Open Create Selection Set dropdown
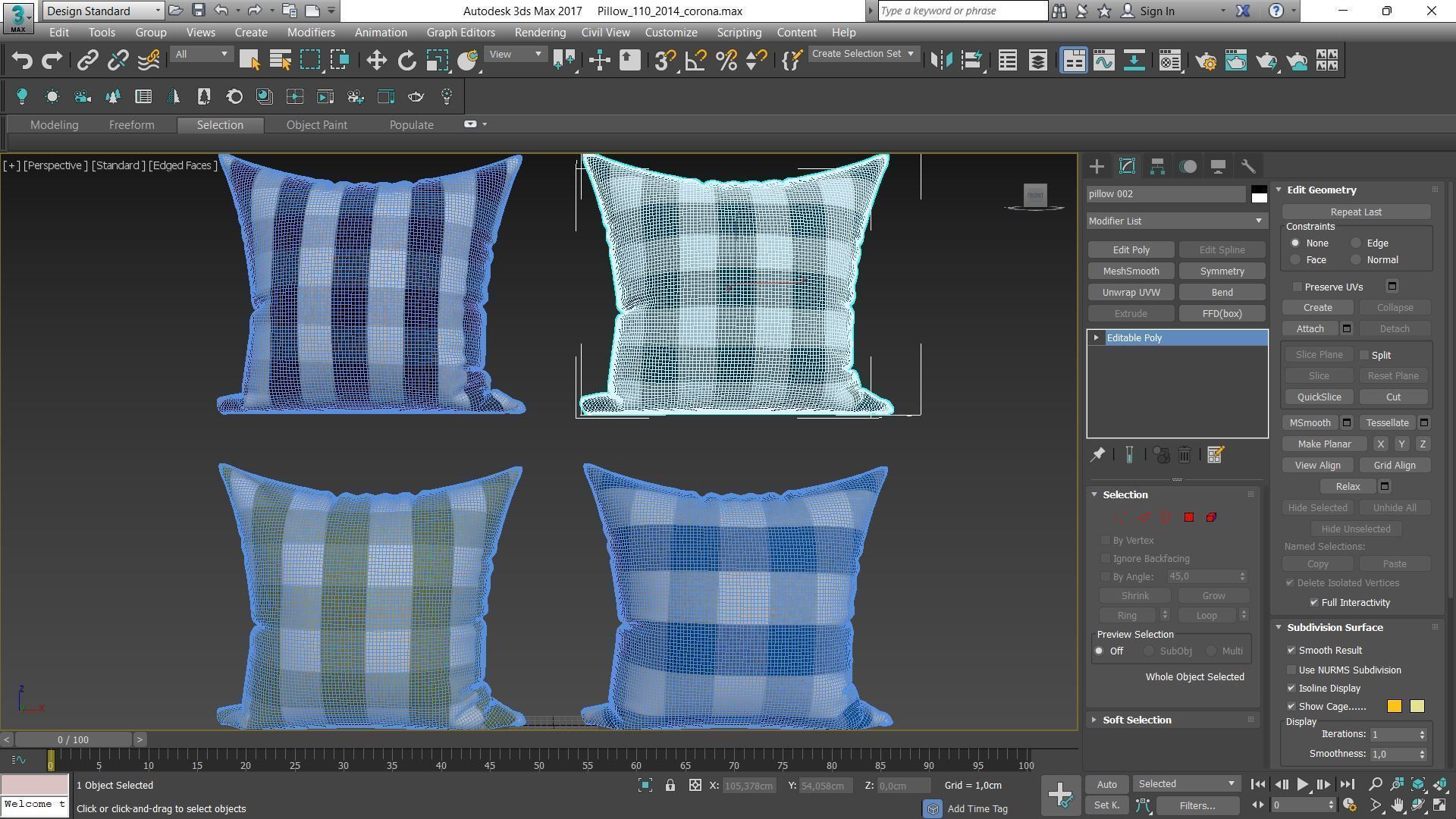The width and height of the screenshot is (1456, 819). pos(863,54)
